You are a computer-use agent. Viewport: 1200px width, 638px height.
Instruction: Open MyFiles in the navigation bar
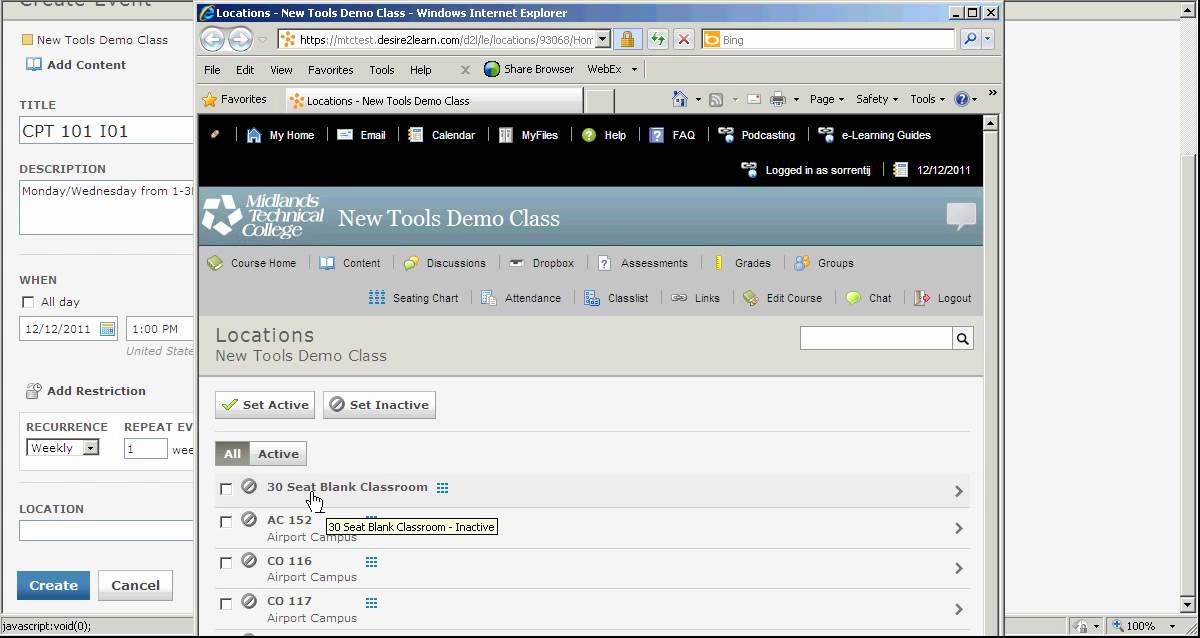point(528,135)
